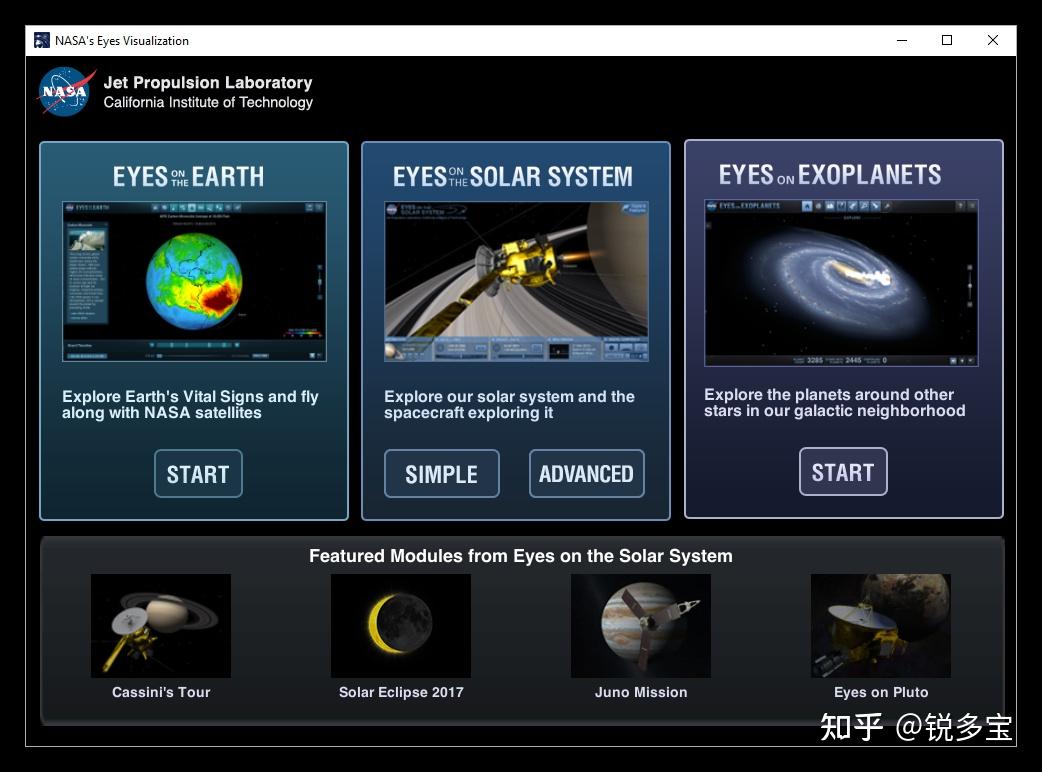Open ADVANCED mode for Eyes on the Solar System
The height and width of the screenshot is (772, 1042).
point(586,473)
